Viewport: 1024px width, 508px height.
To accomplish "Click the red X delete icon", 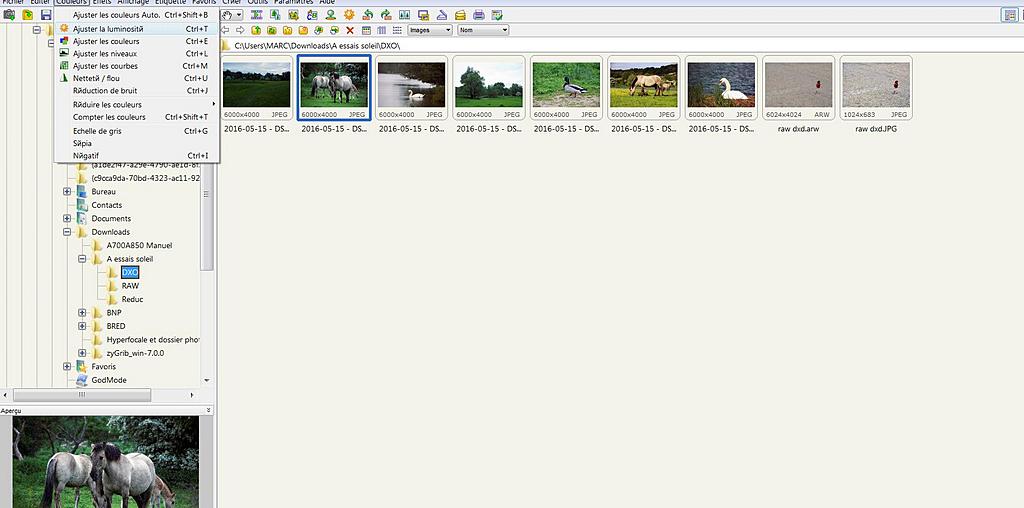I will [350, 30].
